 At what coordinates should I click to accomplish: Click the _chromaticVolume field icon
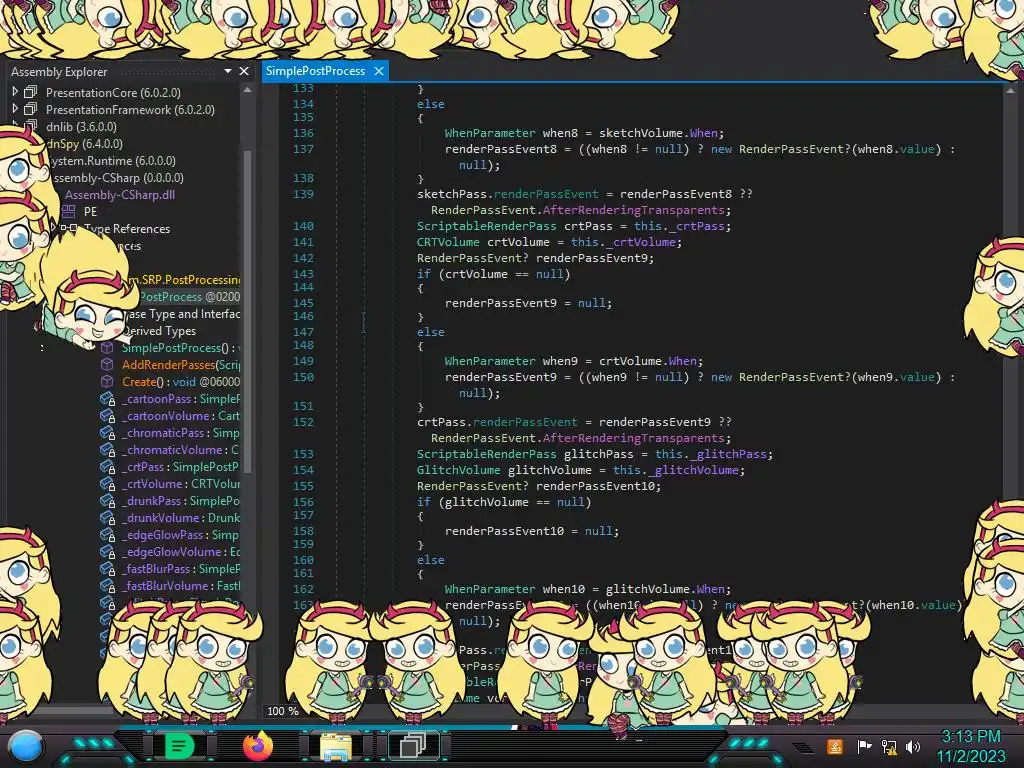[x=107, y=449]
